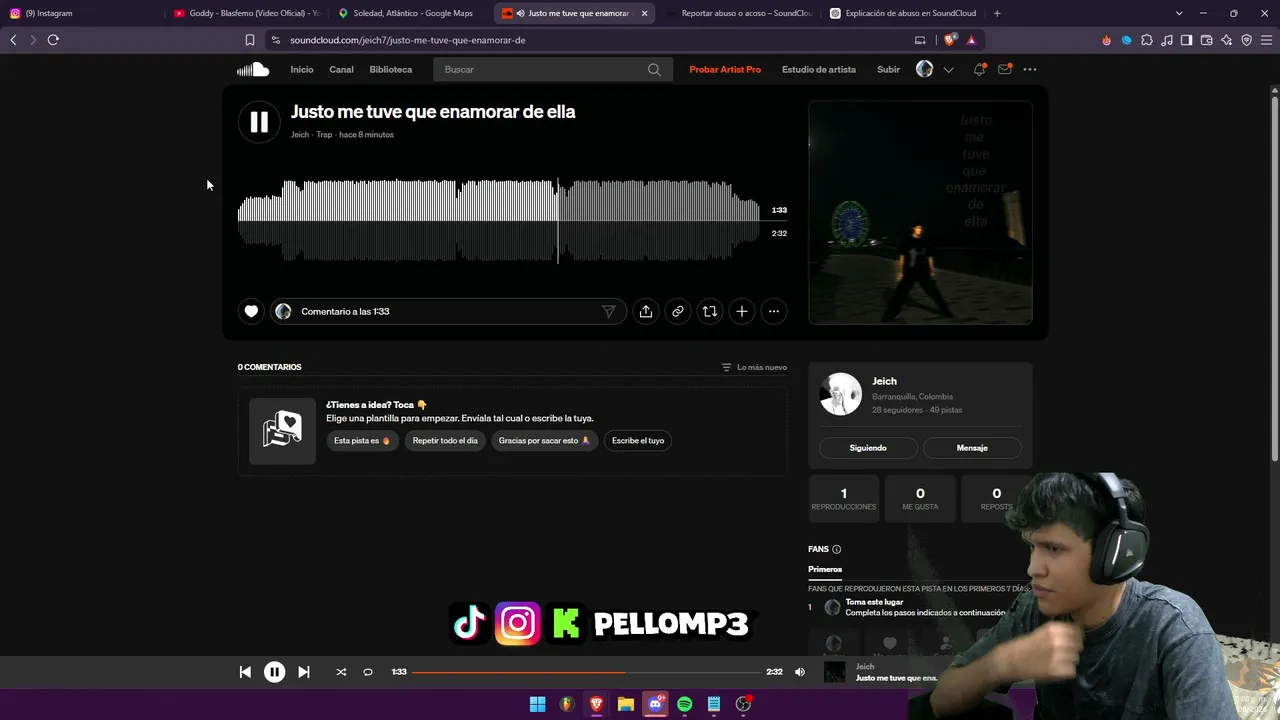Open the Jeich artist name link in sidebar

[x=884, y=381]
